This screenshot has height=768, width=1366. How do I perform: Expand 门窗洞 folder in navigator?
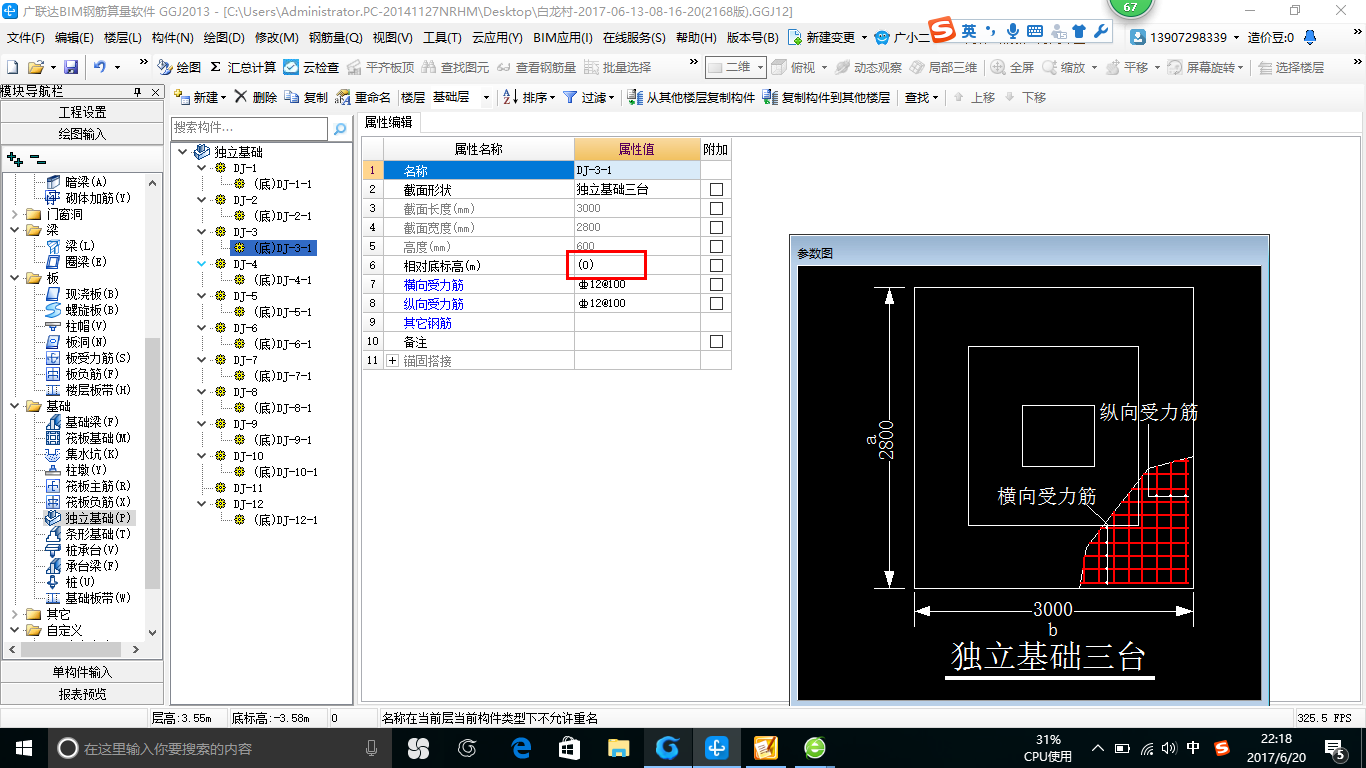14,214
